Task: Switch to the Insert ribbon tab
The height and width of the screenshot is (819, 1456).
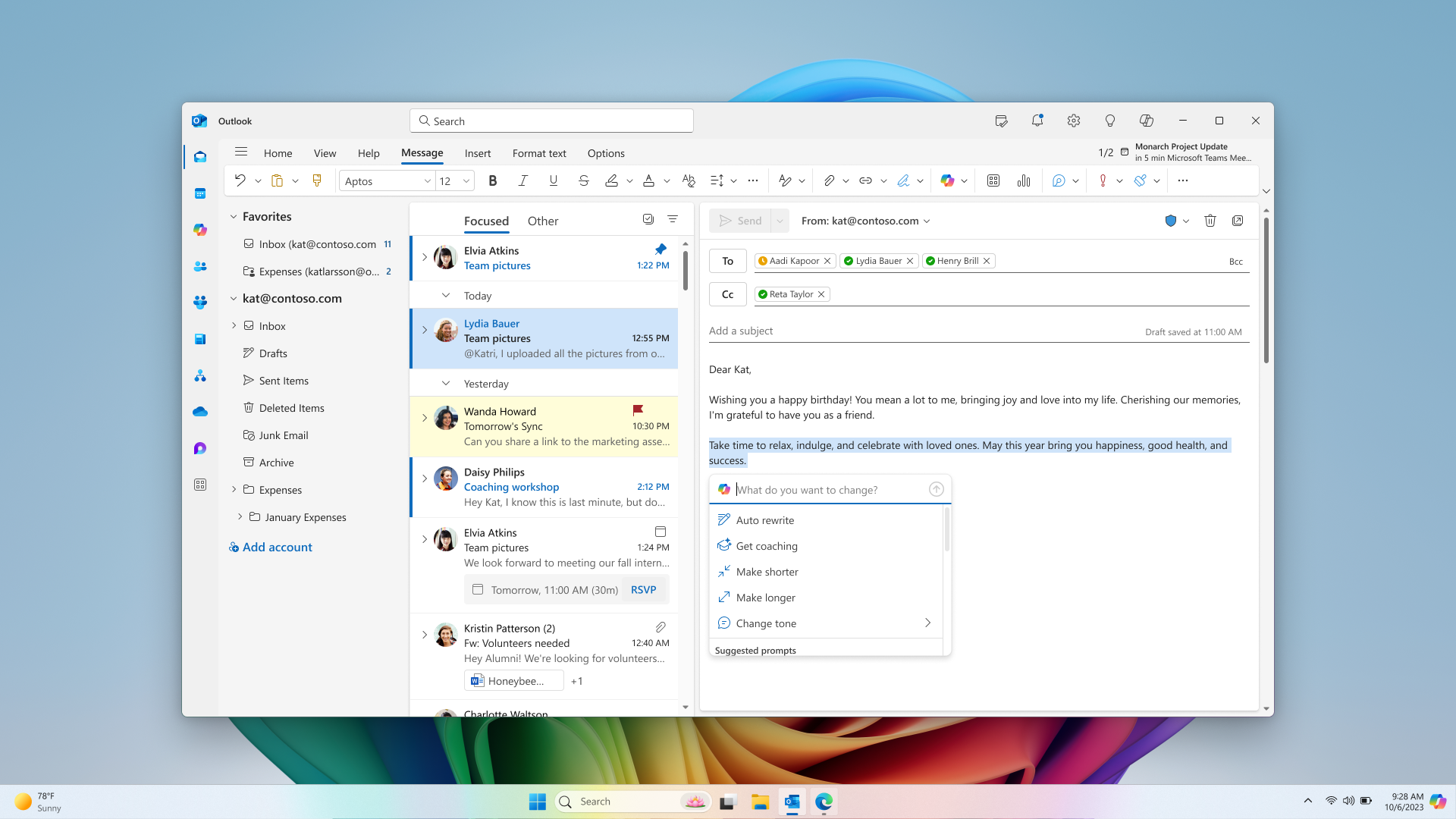Action: 478,153
